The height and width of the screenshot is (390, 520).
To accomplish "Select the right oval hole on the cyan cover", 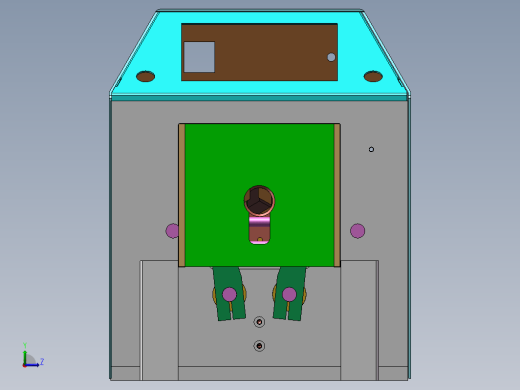I will (x=373, y=76).
